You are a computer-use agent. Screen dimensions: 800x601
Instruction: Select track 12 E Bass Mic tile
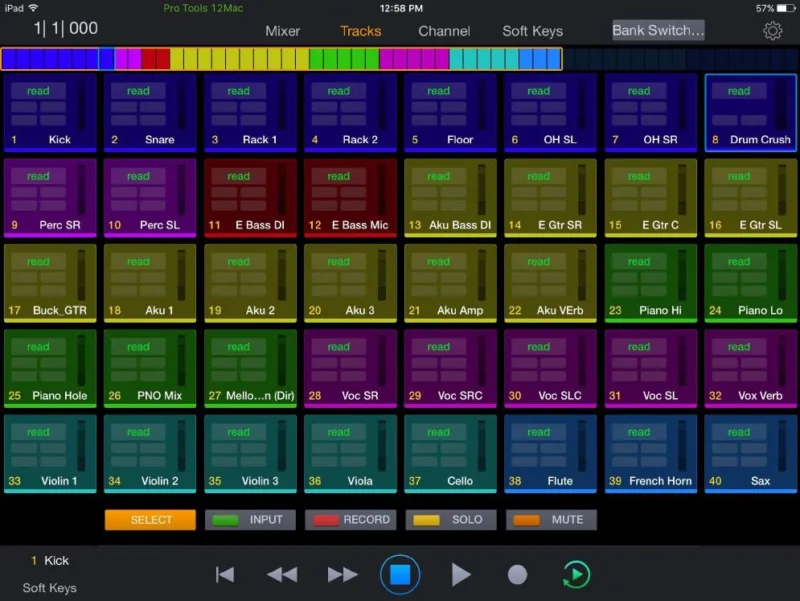pos(350,198)
